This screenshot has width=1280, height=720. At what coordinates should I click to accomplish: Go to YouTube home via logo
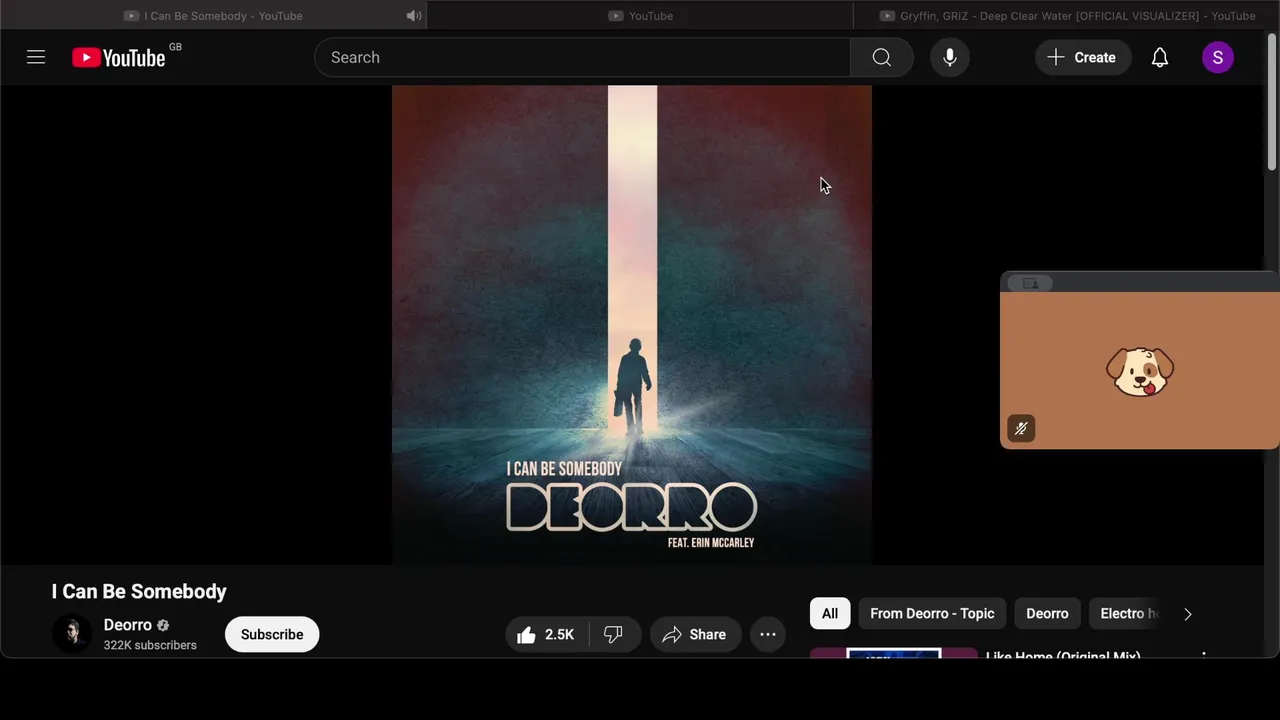[x=119, y=57]
